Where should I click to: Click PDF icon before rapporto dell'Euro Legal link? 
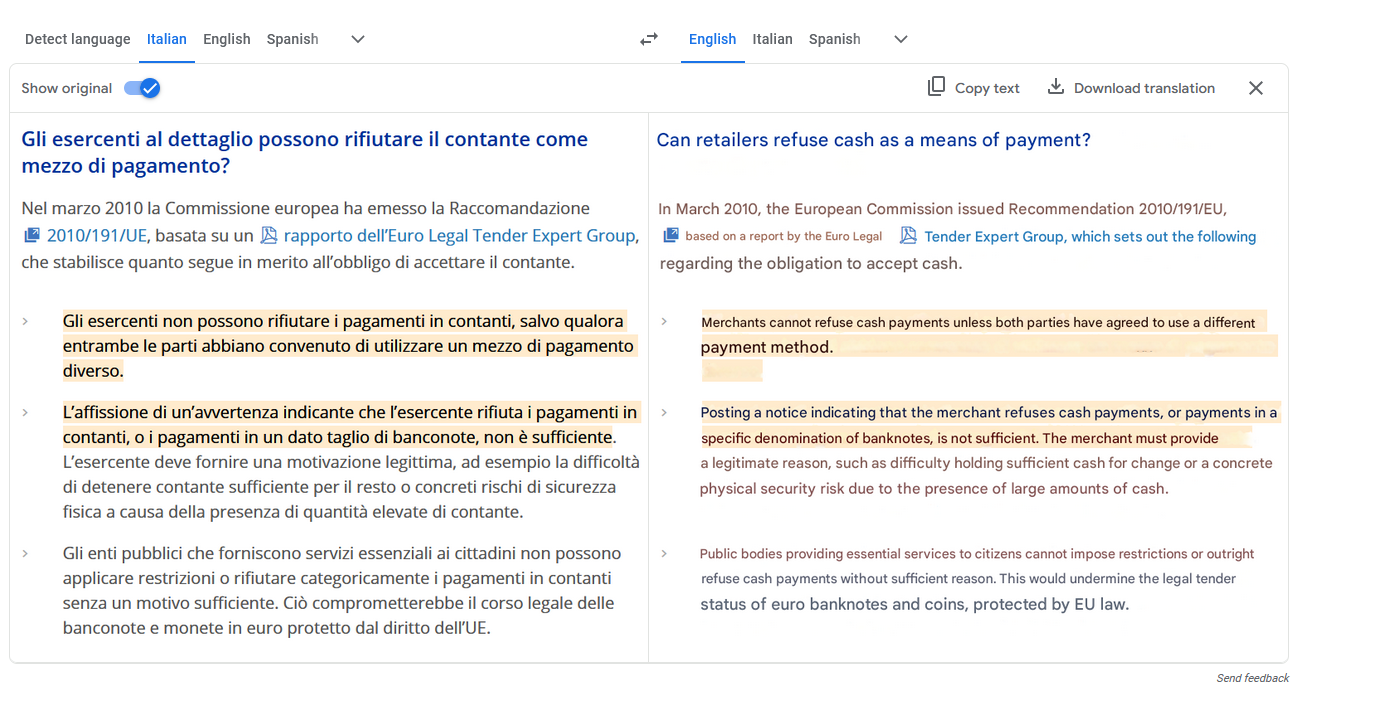[x=269, y=236]
